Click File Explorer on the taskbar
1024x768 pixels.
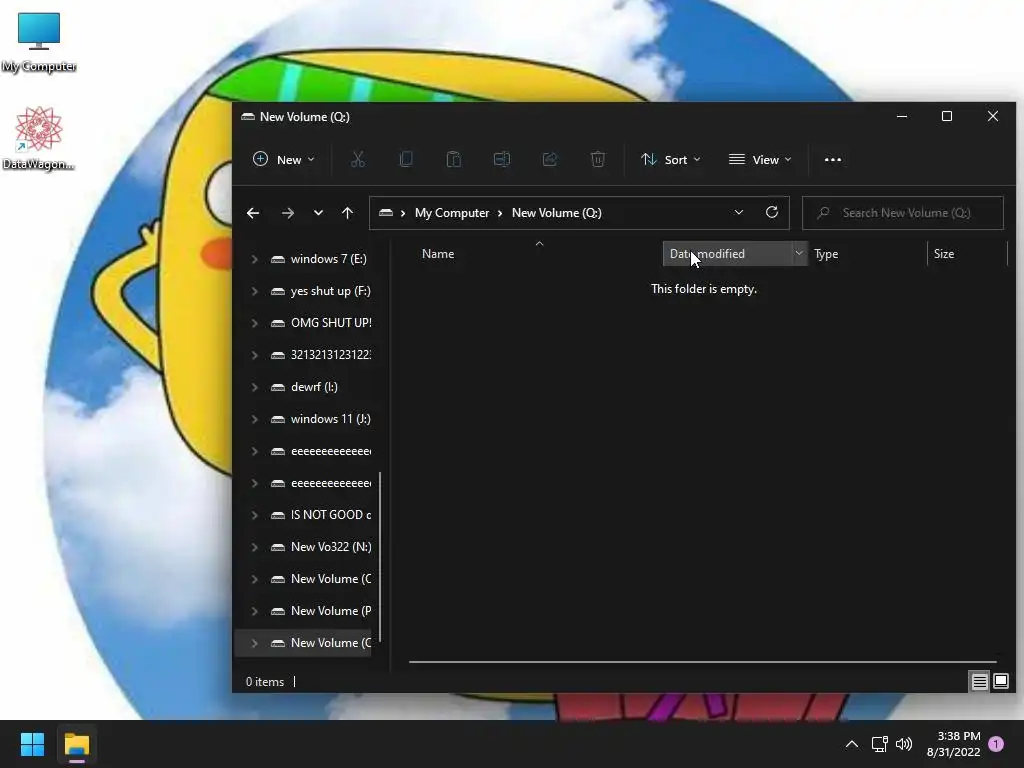[x=76, y=744]
